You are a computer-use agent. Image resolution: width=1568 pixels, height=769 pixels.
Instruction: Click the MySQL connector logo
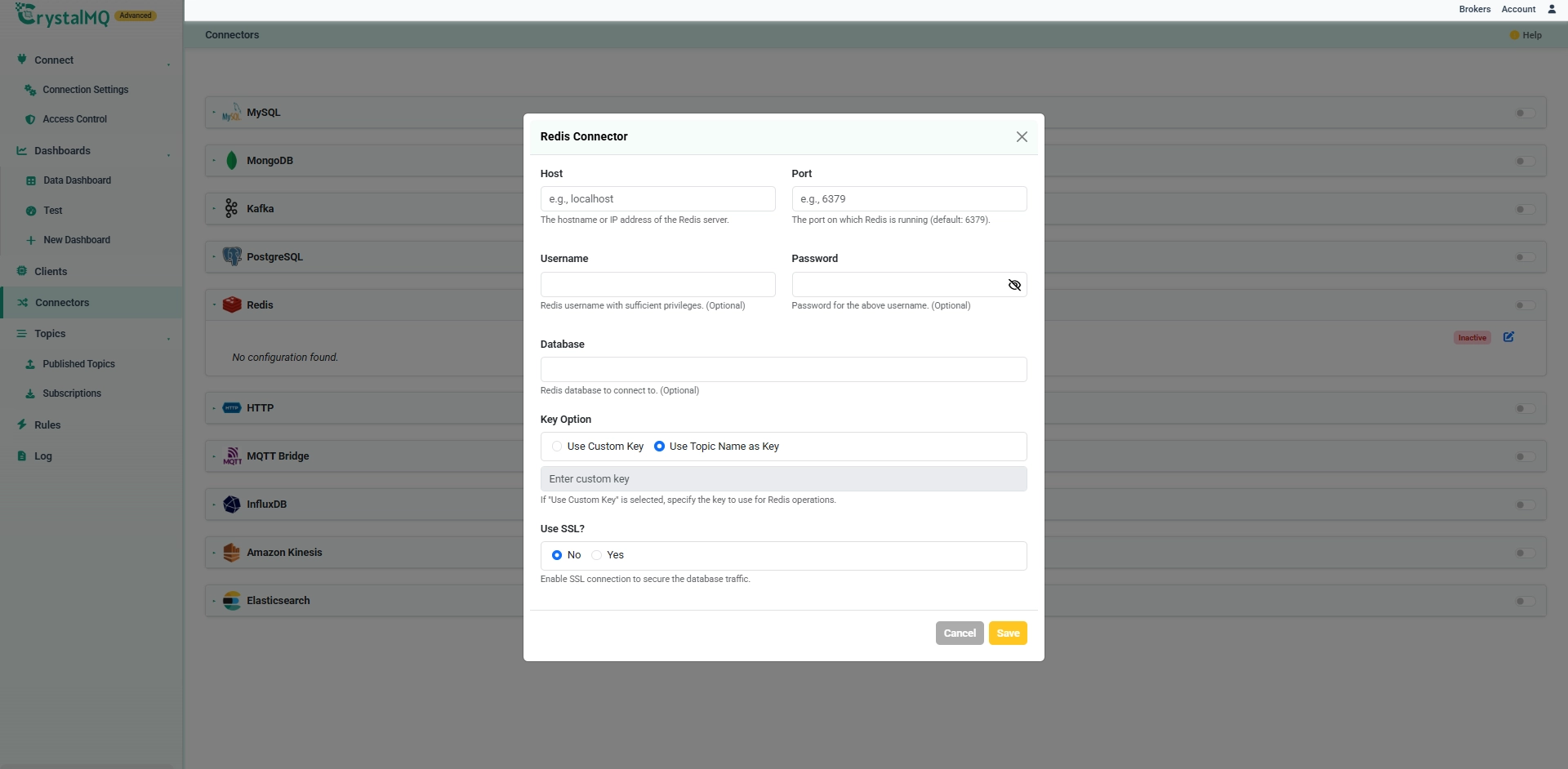pos(232,113)
